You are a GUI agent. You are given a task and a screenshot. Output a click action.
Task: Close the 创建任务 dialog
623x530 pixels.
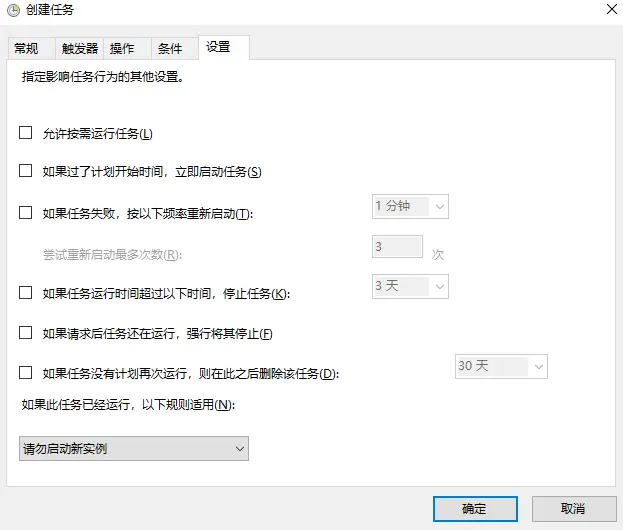612,9
